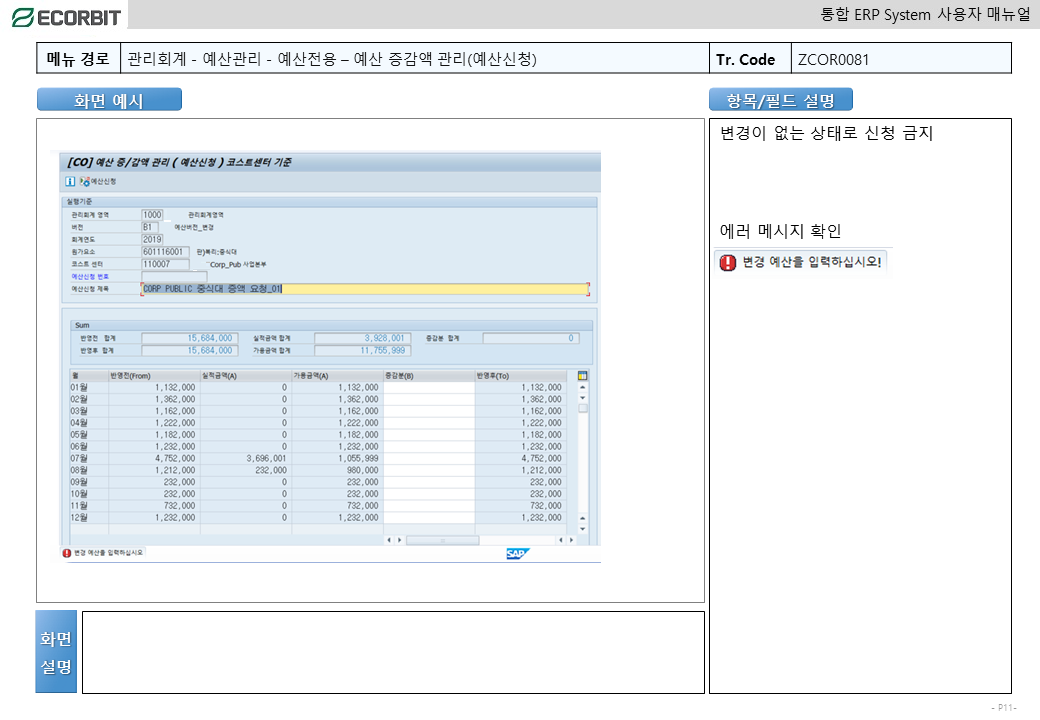Click the 예산신청 번호 input field
Viewport: 1040px width, 720px height.
coord(174,276)
